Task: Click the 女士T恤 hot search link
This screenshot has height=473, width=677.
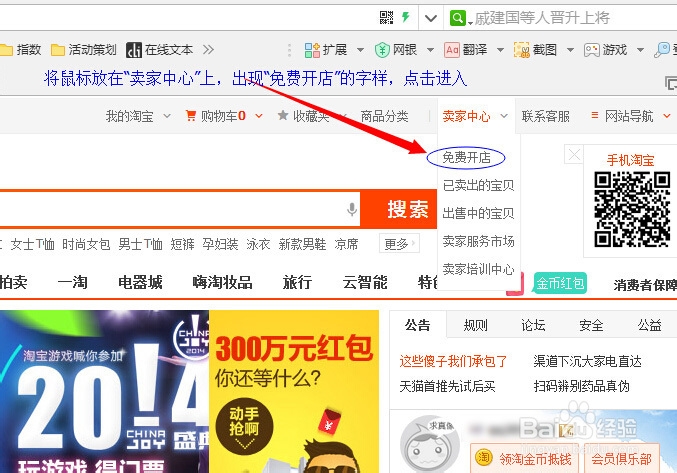Action: [32, 244]
